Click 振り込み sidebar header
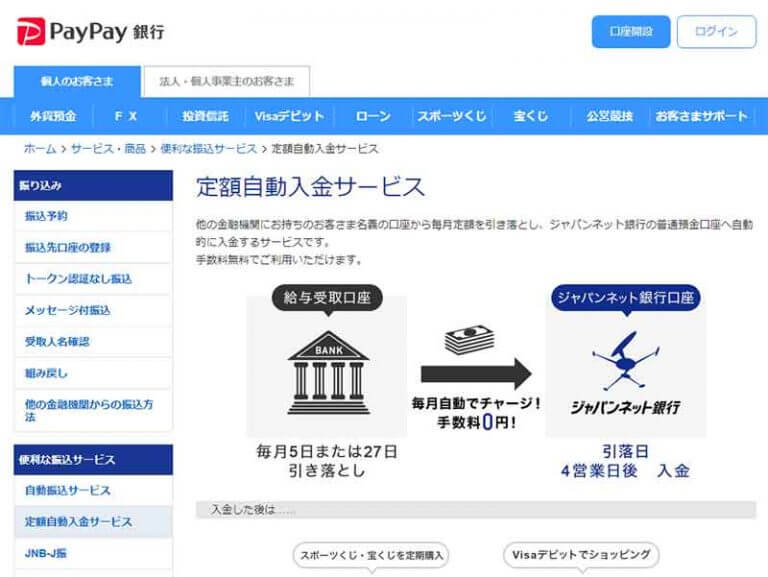This screenshot has width=768, height=577. click(93, 186)
